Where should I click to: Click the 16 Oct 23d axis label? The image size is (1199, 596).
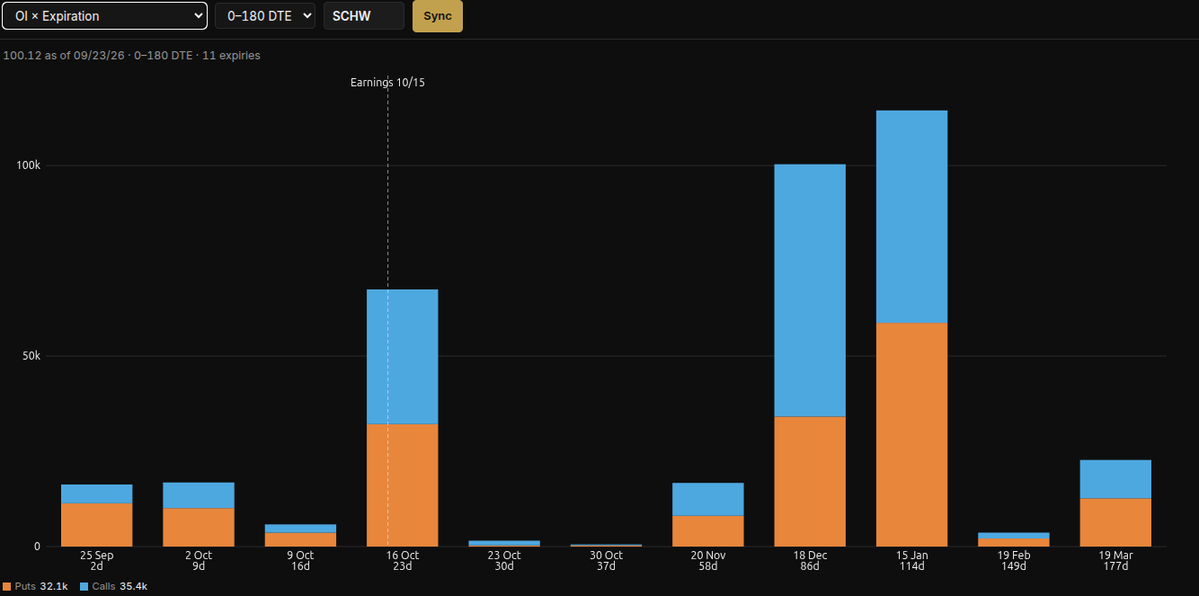pyautogui.click(x=402, y=561)
